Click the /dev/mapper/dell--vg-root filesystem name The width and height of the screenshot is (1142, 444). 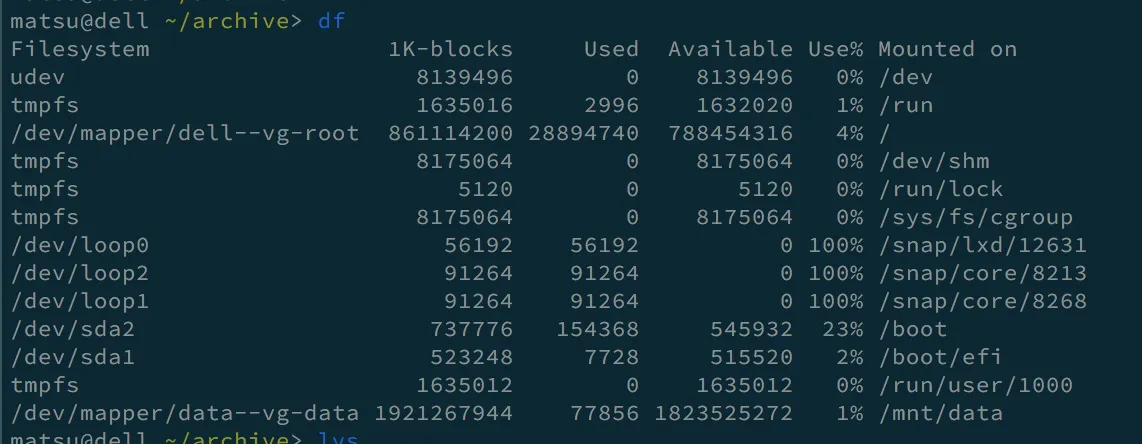click(185, 133)
